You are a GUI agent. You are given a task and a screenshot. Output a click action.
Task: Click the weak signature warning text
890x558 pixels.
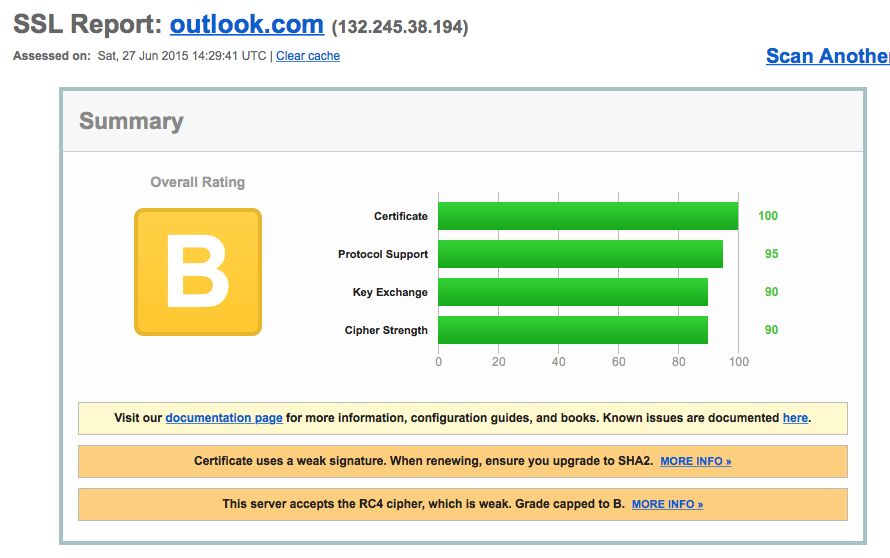(x=423, y=461)
